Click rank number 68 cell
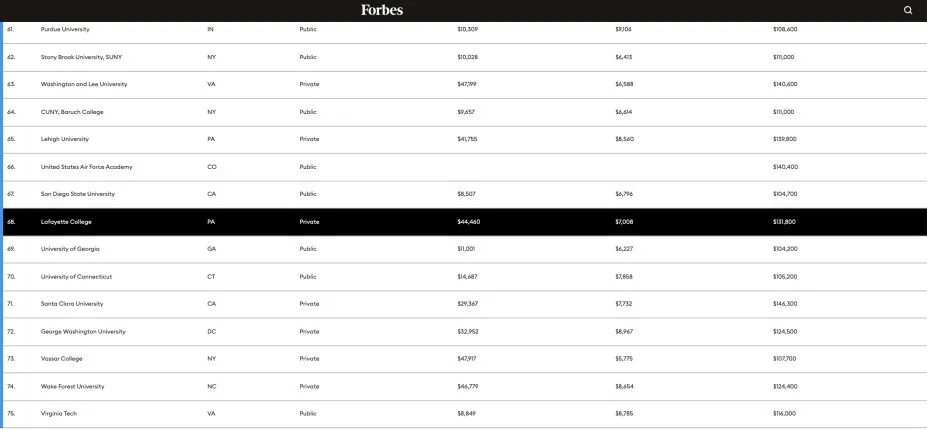The image size is (927, 429). click(11, 221)
